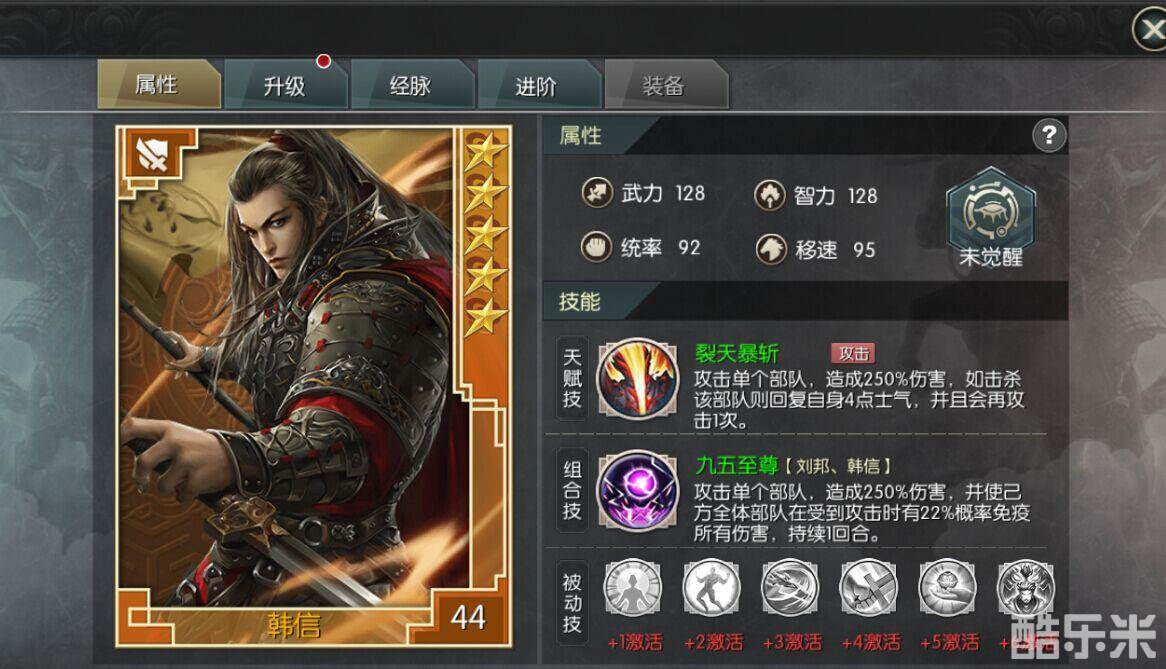This screenshot has width=1166, height=669.
Task: Click the 智力 flame attribute icon
Action: 770,195
